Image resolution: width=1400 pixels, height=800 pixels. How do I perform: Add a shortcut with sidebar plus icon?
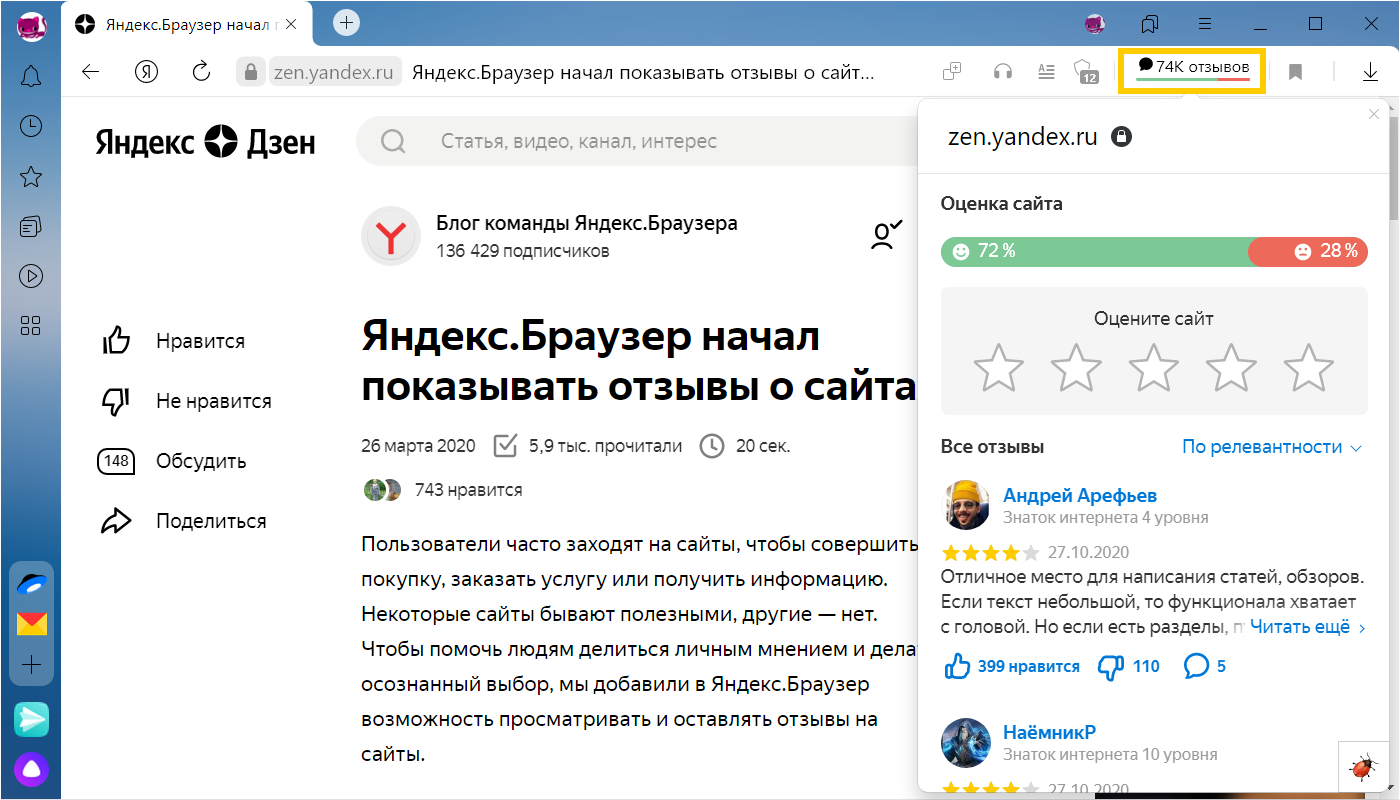(31, 664)
